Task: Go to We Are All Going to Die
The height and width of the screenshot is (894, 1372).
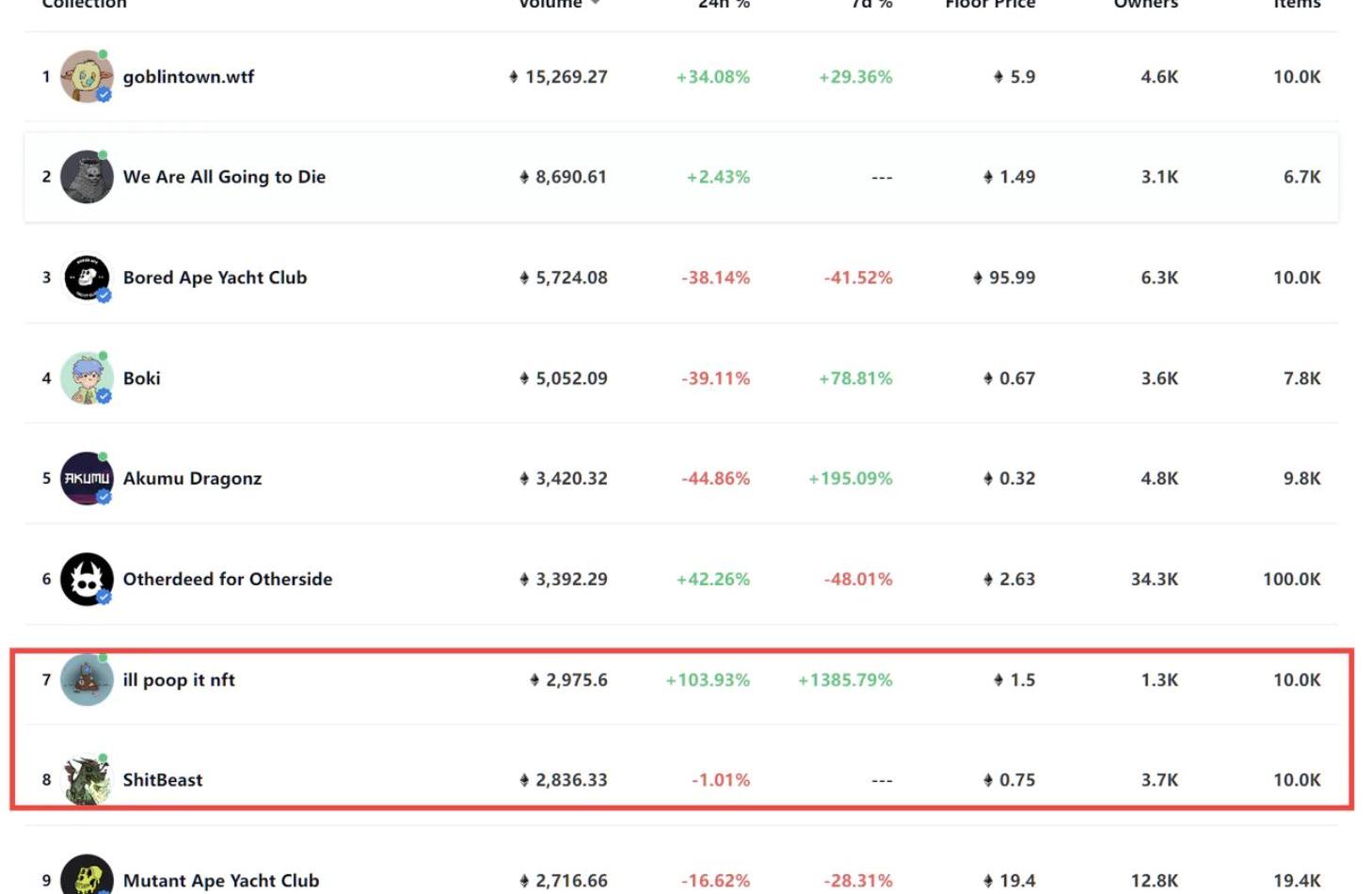Action: (x=224, y=177)
